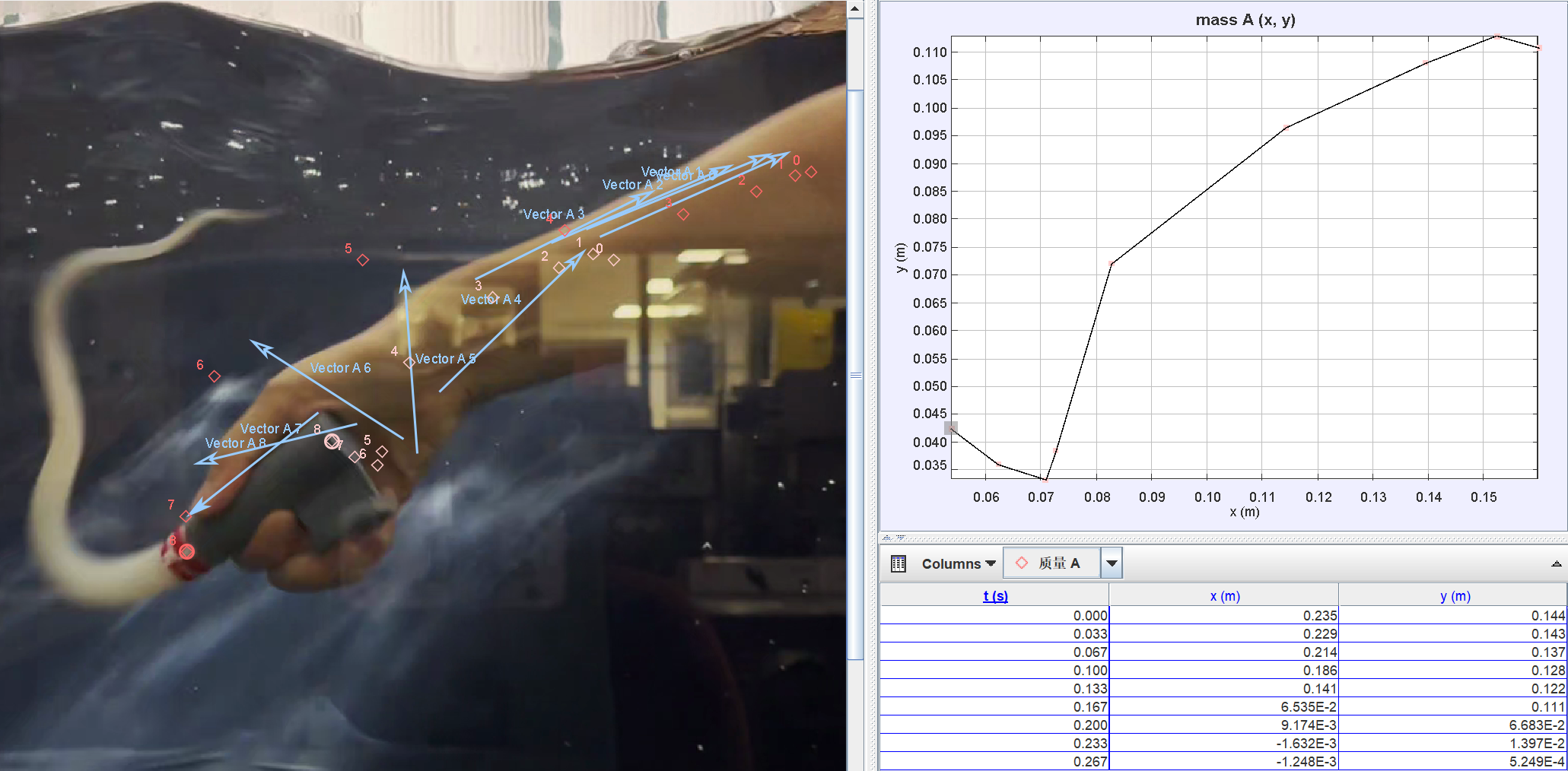Click the data table view icon
This screenshot has width=1568, height=771.
pyautogui.click(x=898, y=563)
